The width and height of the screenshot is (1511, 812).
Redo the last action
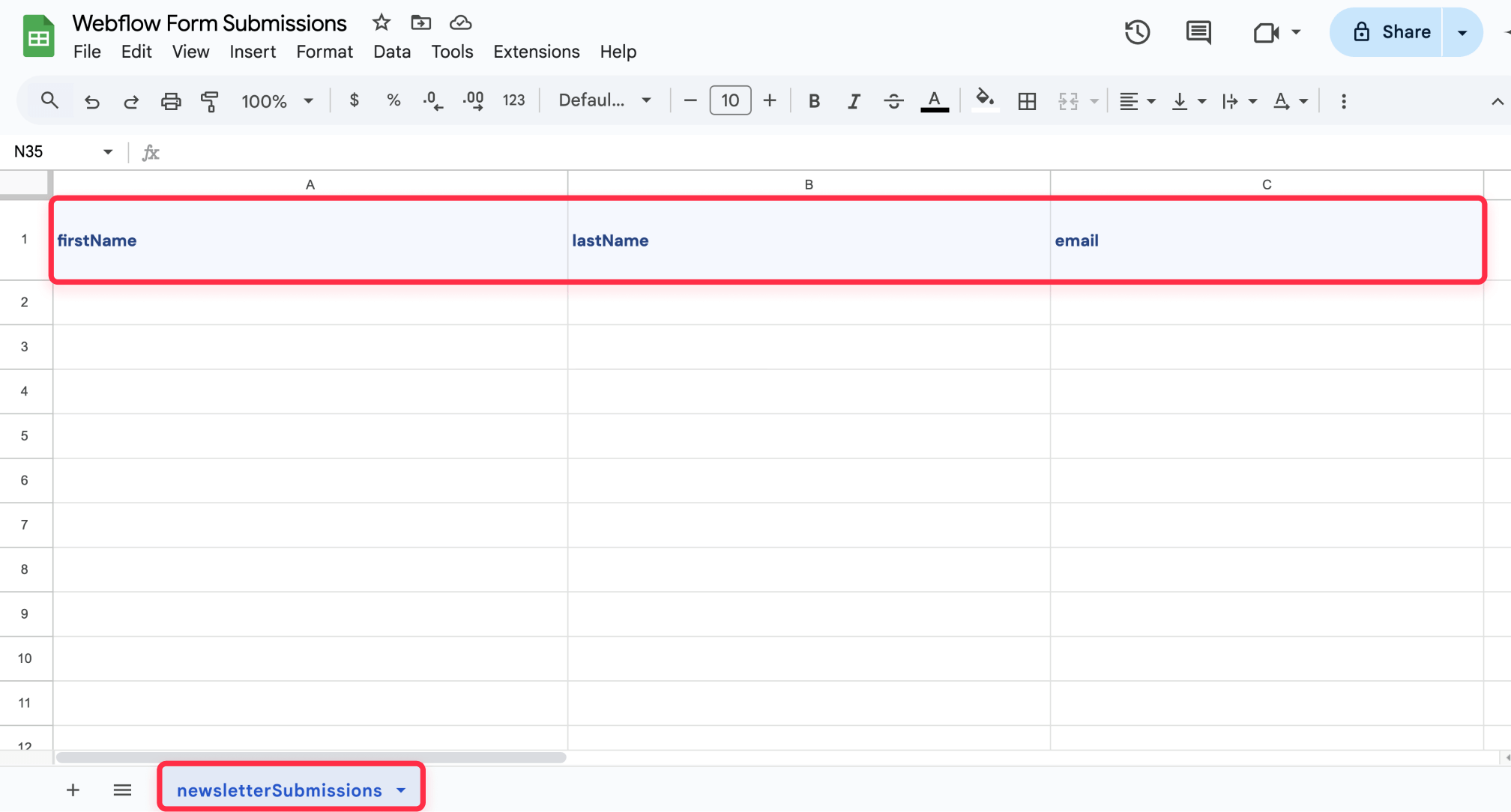coord(131,100)
